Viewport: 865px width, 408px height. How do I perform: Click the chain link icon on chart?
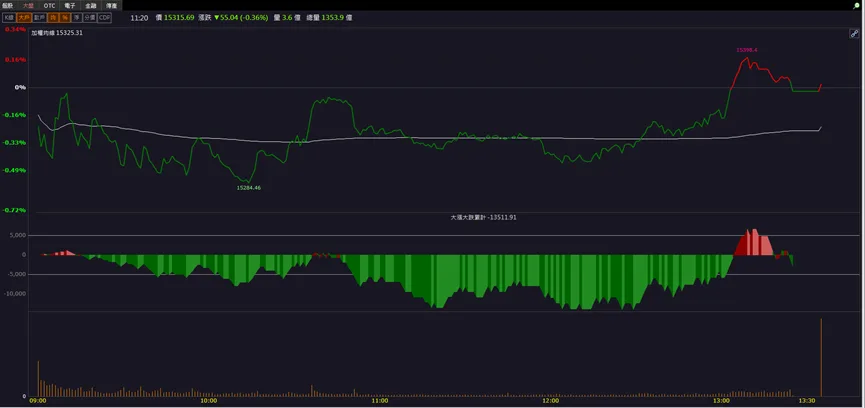[853, 34]
